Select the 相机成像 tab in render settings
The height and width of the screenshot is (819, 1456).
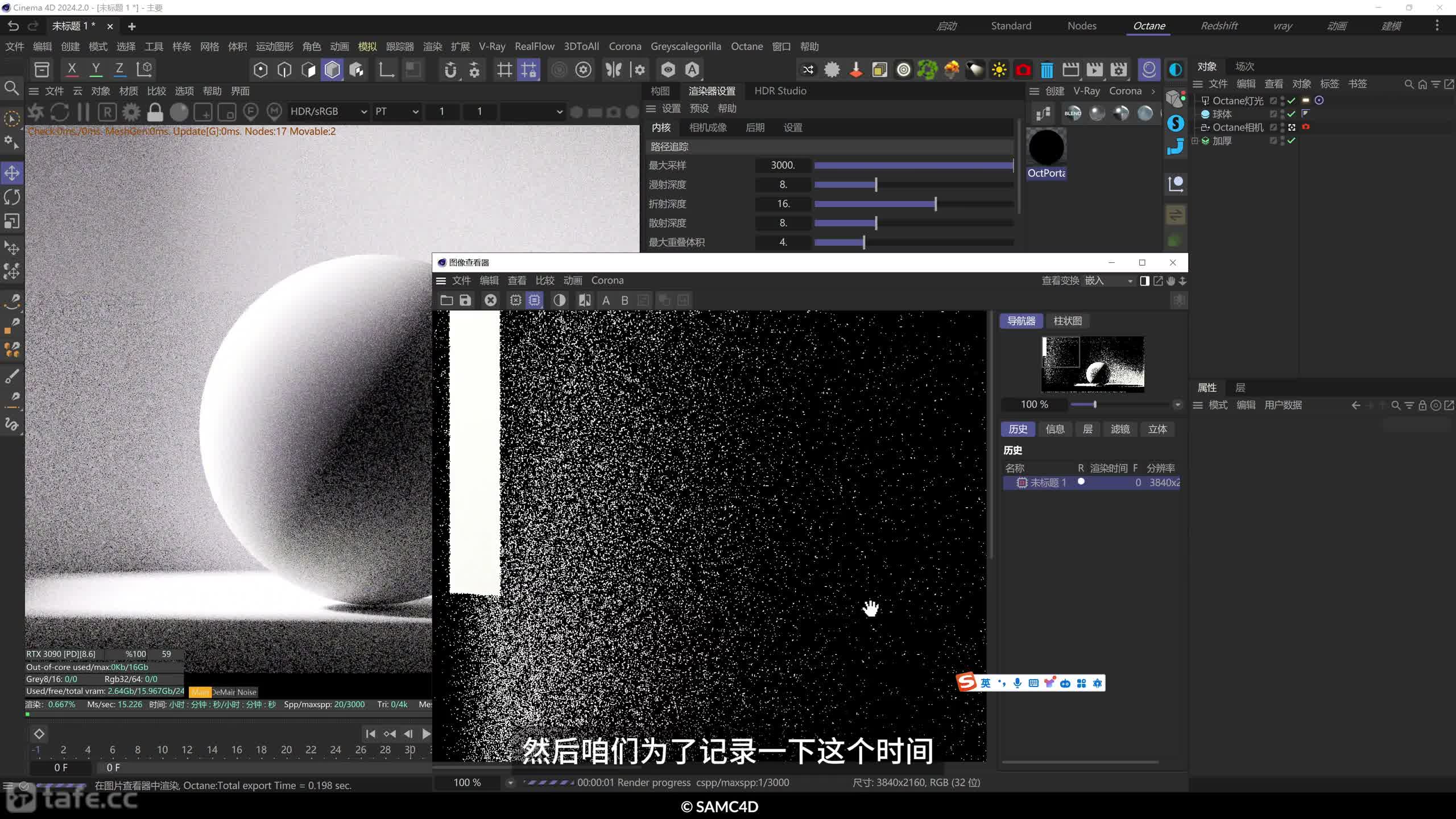coord(708,127)
